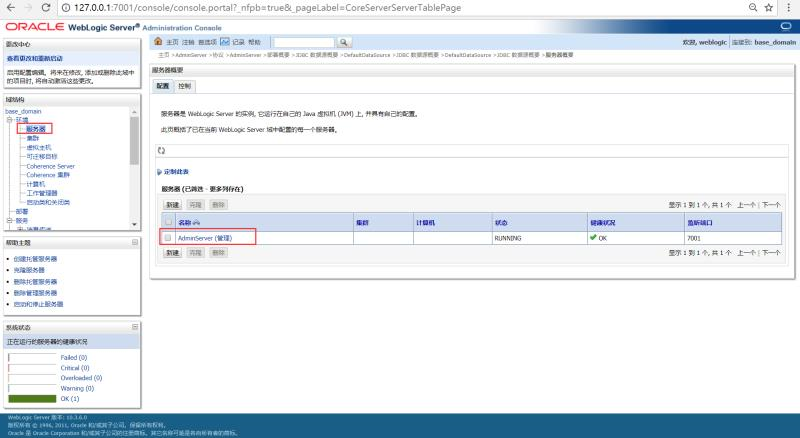Reload the page with browser refresh

pyautogui.click(x=46, y=8)
